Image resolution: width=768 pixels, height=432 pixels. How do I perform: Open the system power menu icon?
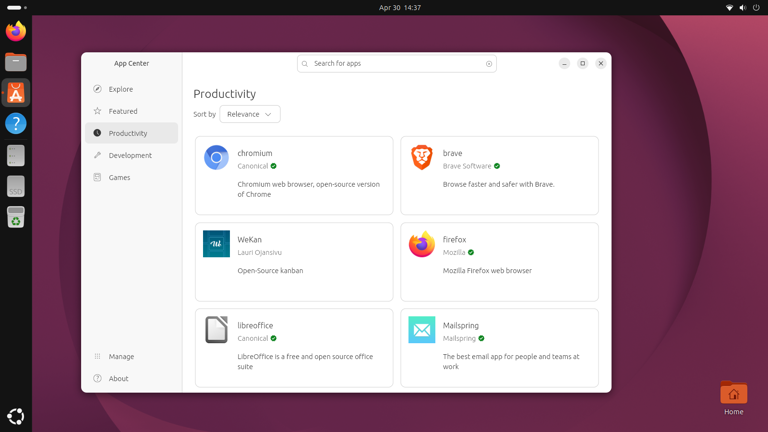tap(756, 7)
